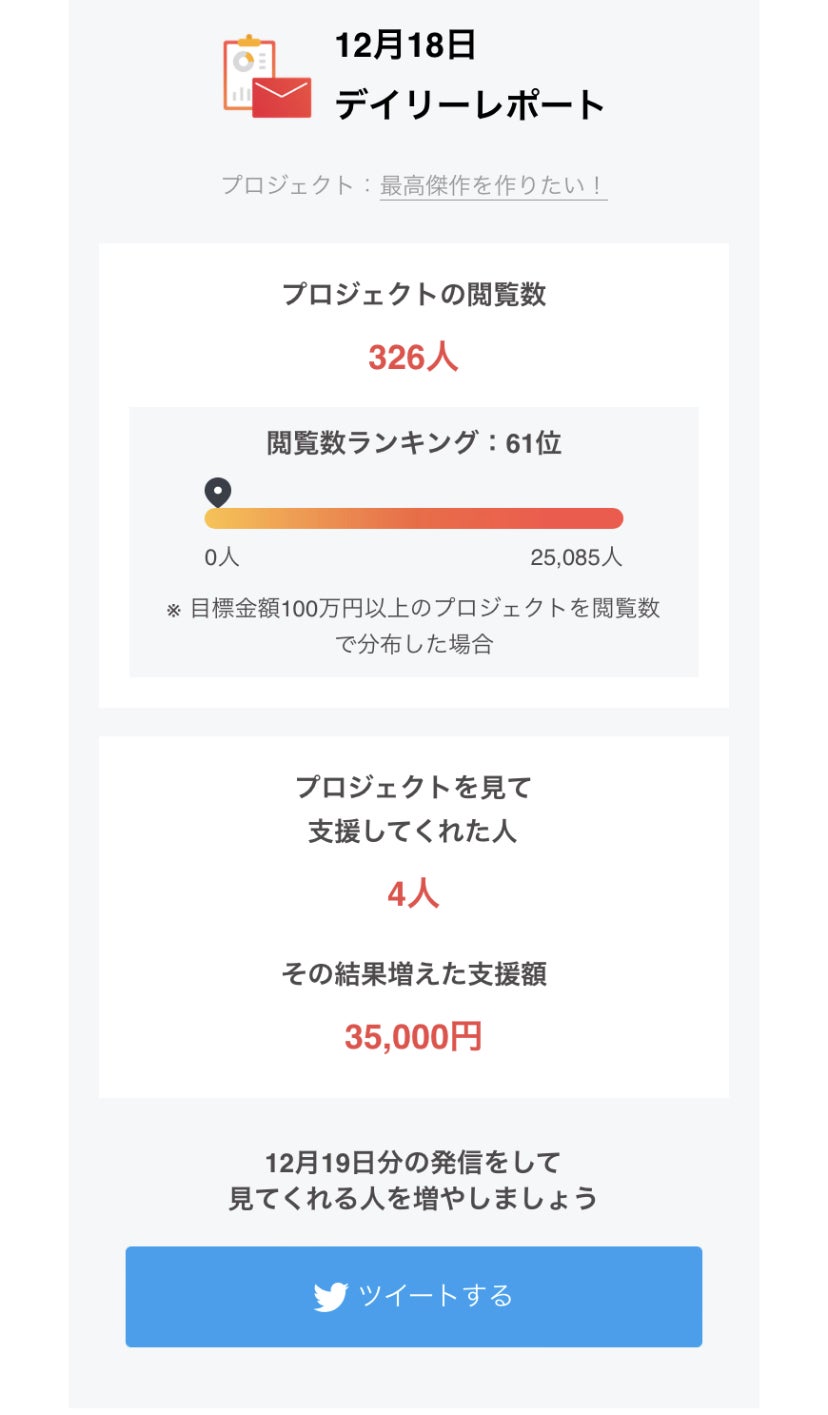Click the 閲覧数ランキング：61位 label

tap(413, 443)
